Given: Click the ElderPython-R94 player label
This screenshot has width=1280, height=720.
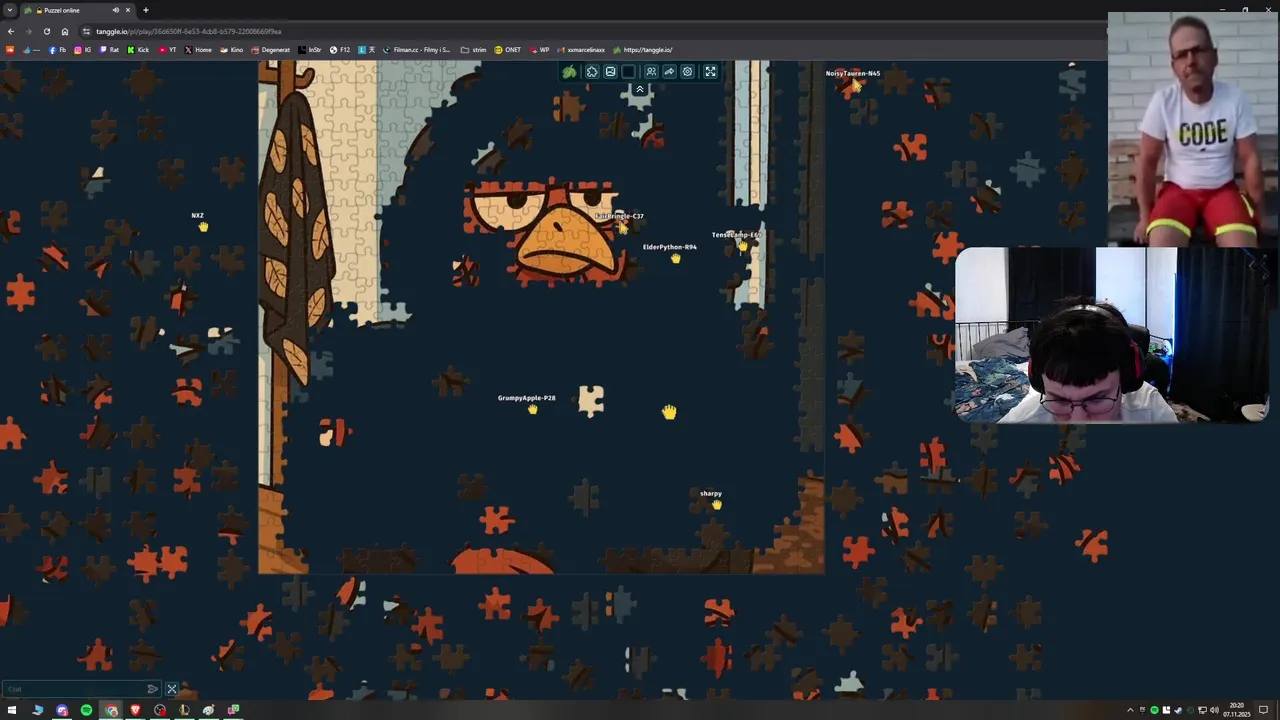Looking at the screenshot, I should pos(669,247).
